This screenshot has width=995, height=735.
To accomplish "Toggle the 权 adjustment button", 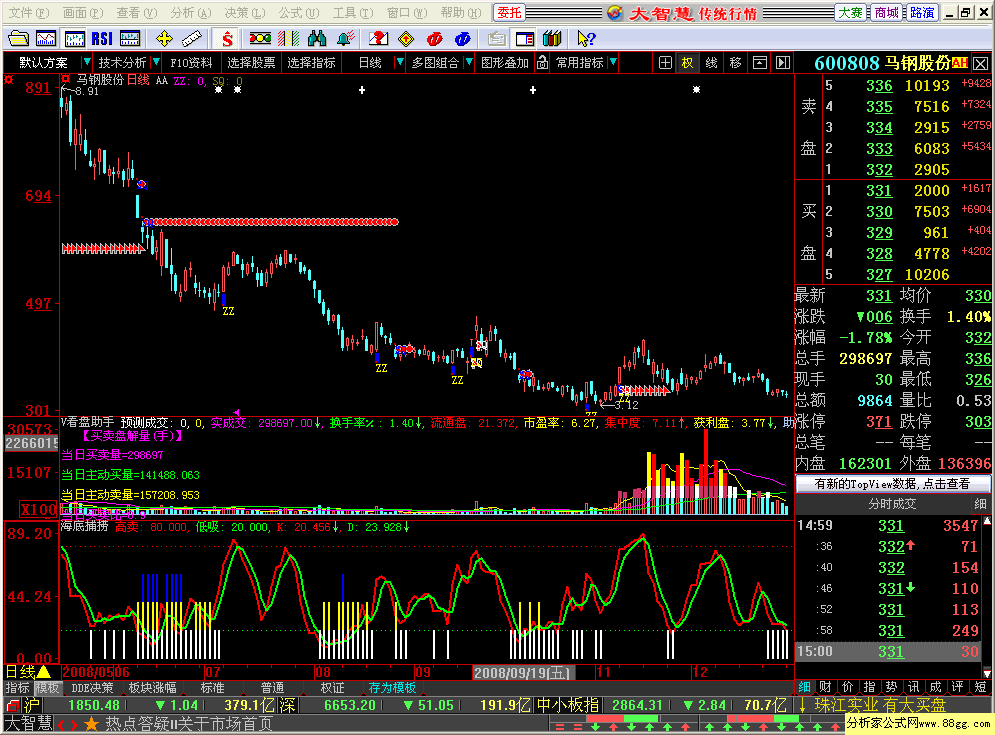I will pyautogui.click(x=688, y=62).
